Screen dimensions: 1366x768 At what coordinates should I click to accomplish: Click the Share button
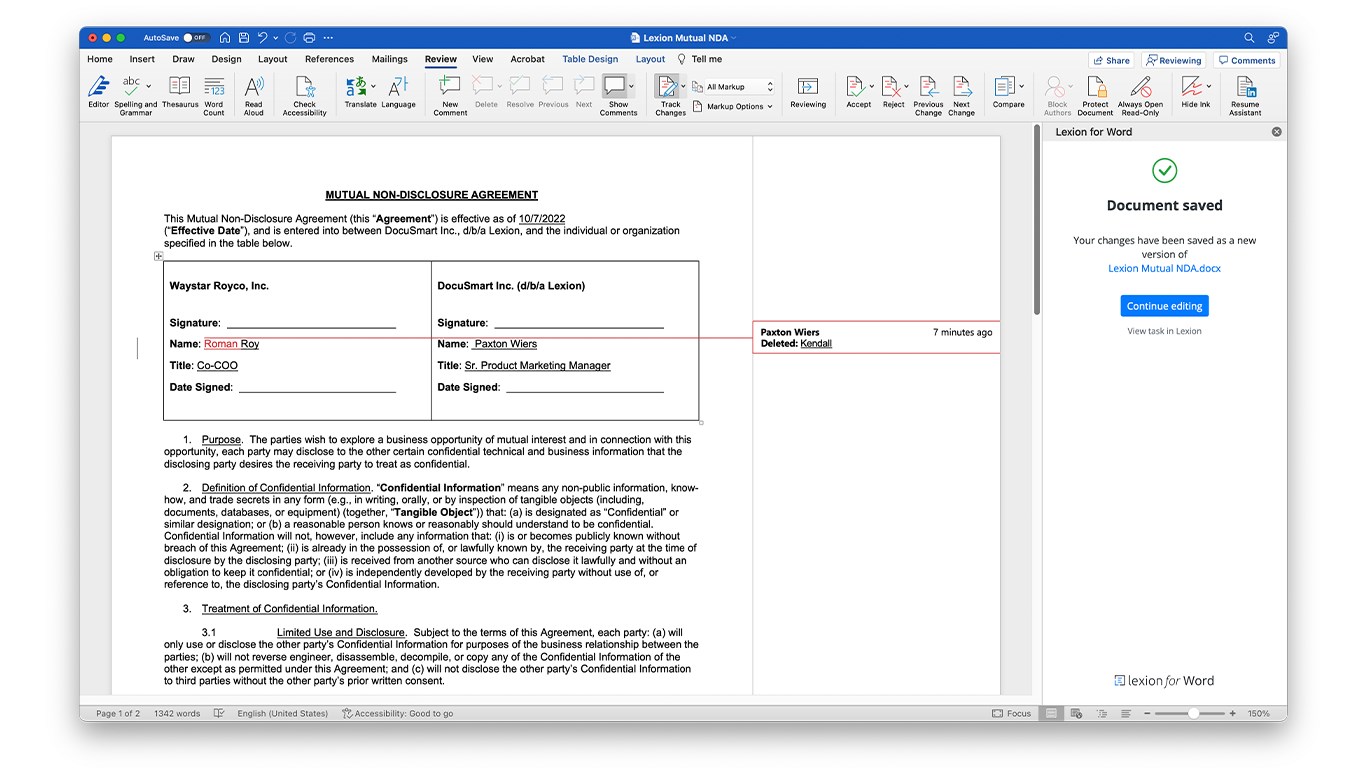1111,60
